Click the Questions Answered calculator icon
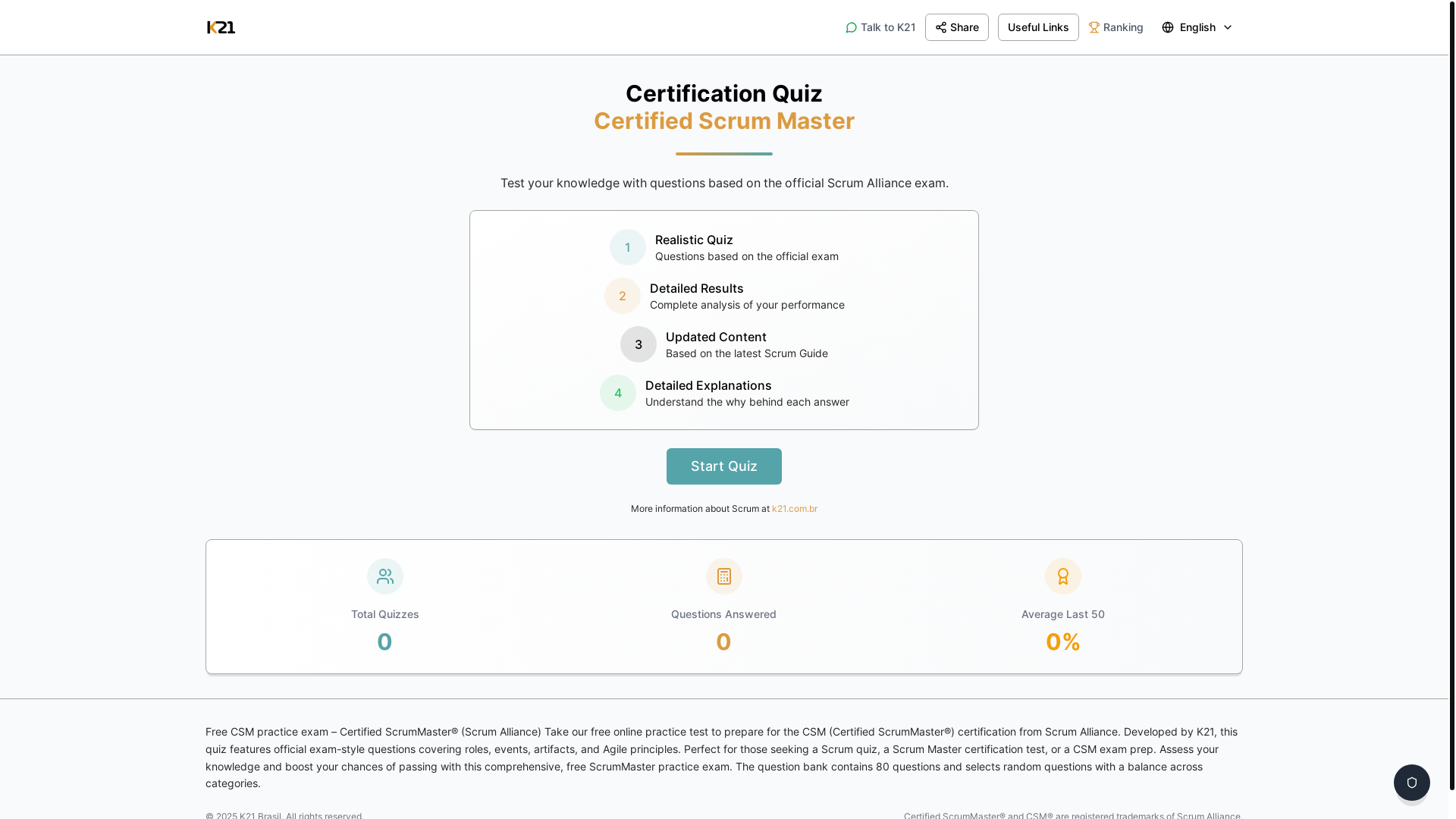The width and height of the screenshot is (1456, 819). (724, 576)
